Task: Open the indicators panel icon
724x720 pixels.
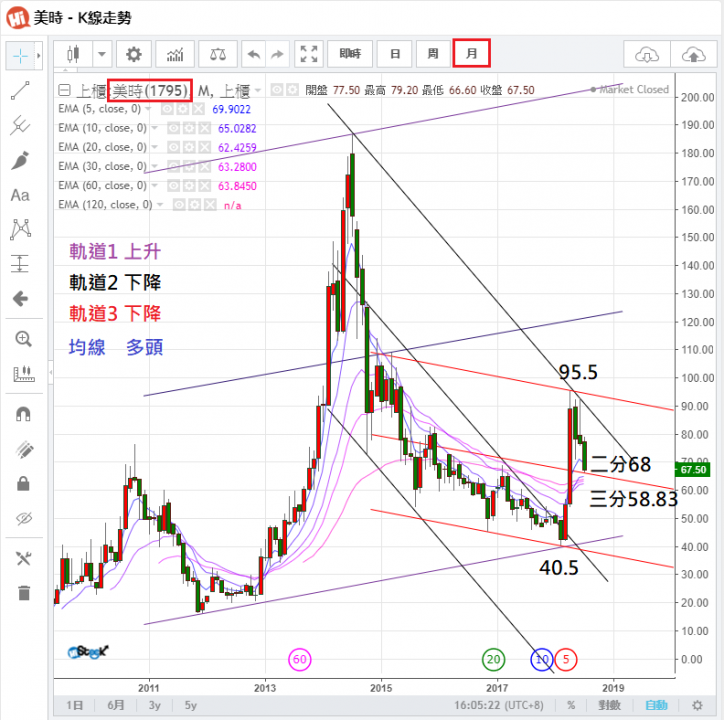Action: pyautogui.click(x=175, y=54)
